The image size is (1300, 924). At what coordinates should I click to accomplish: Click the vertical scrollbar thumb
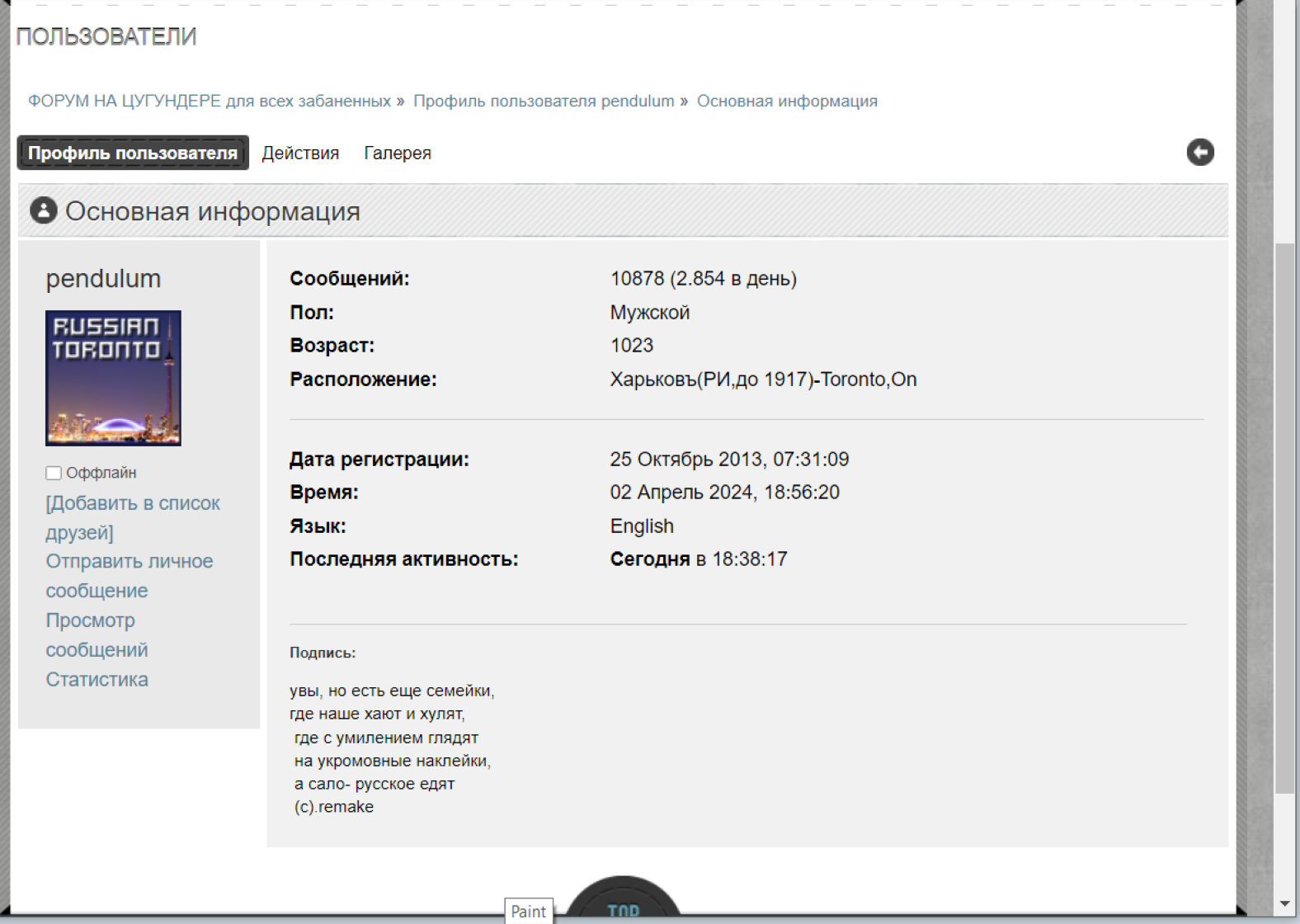coord(1284,518)
